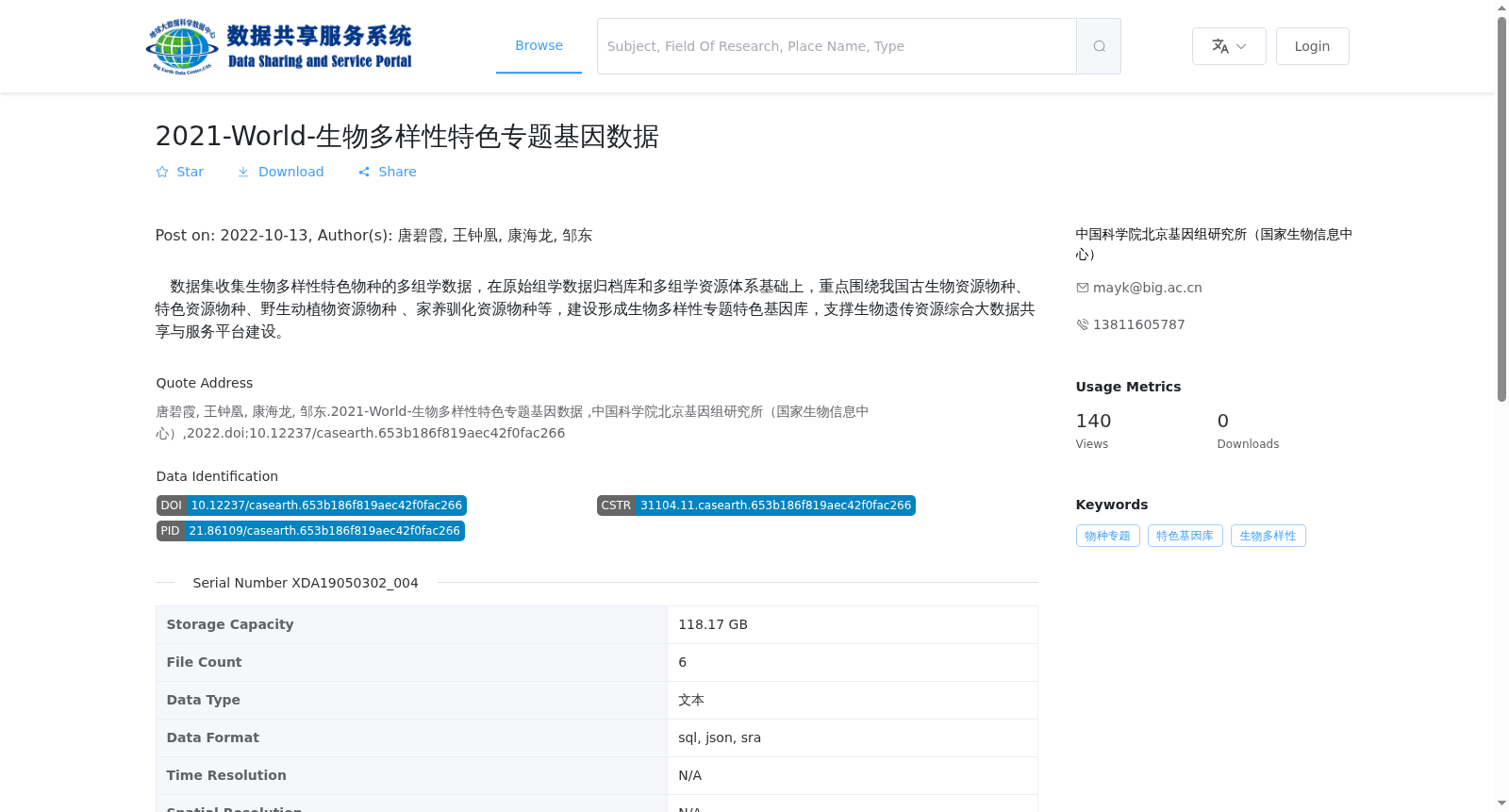Click the Quote Address citation text
This screenshot has height=812, width=1509.
tap(512, 423)
